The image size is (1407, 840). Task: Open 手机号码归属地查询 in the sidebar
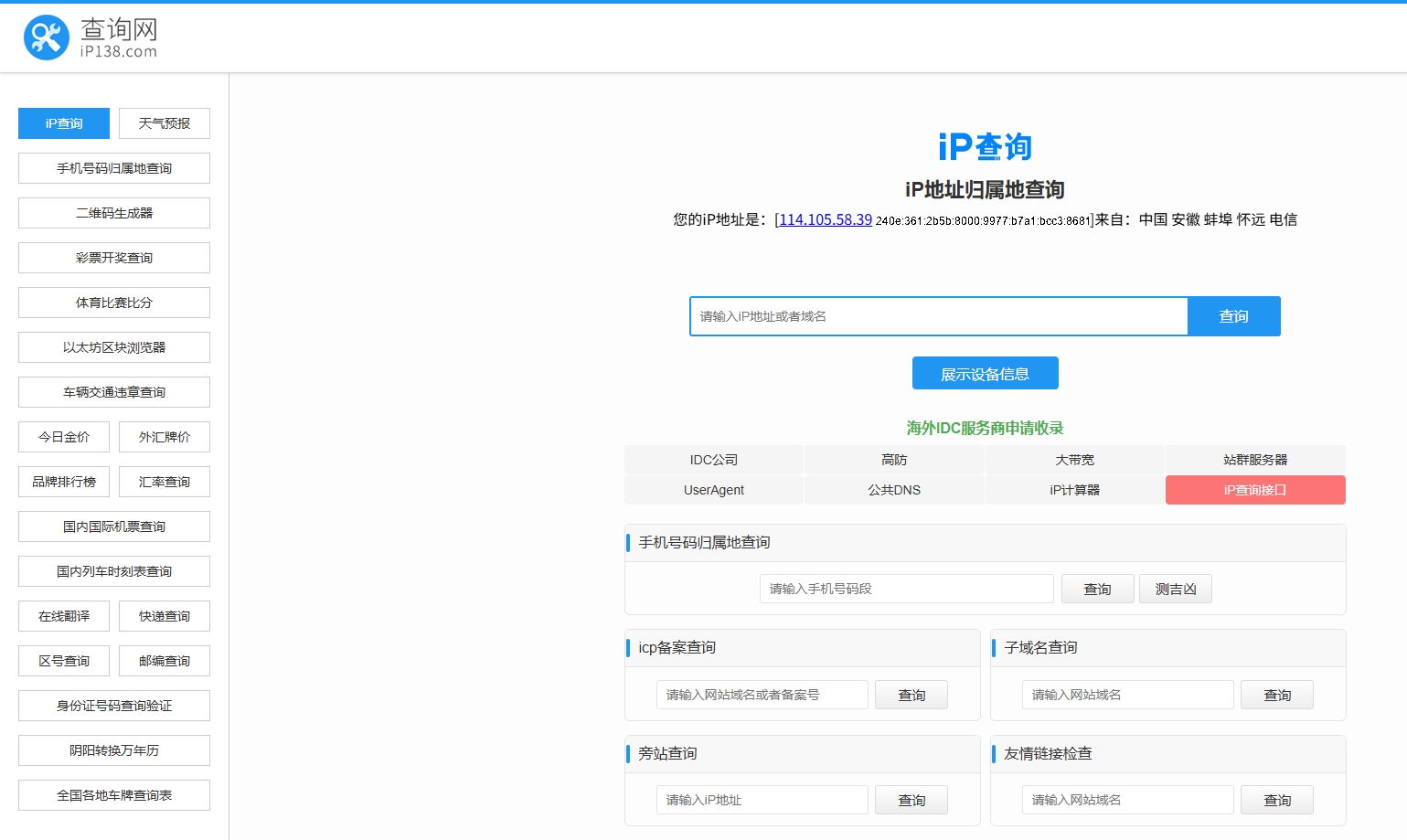tap(114, 168)
